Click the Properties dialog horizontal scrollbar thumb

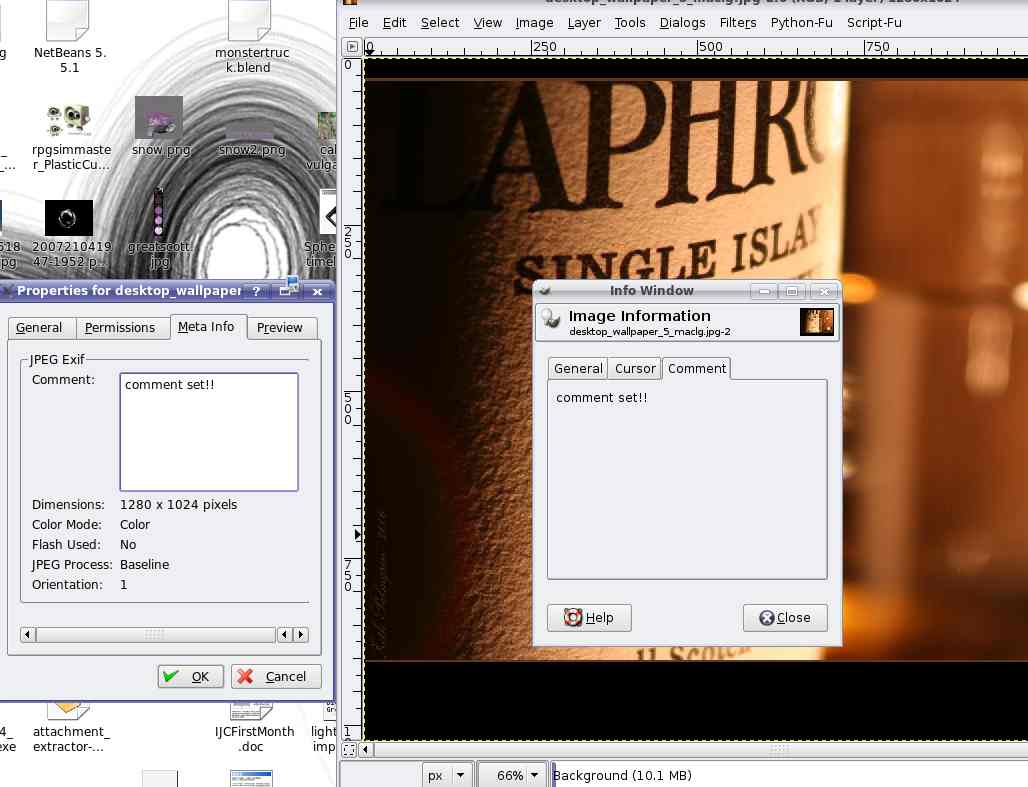pos(155,634)
